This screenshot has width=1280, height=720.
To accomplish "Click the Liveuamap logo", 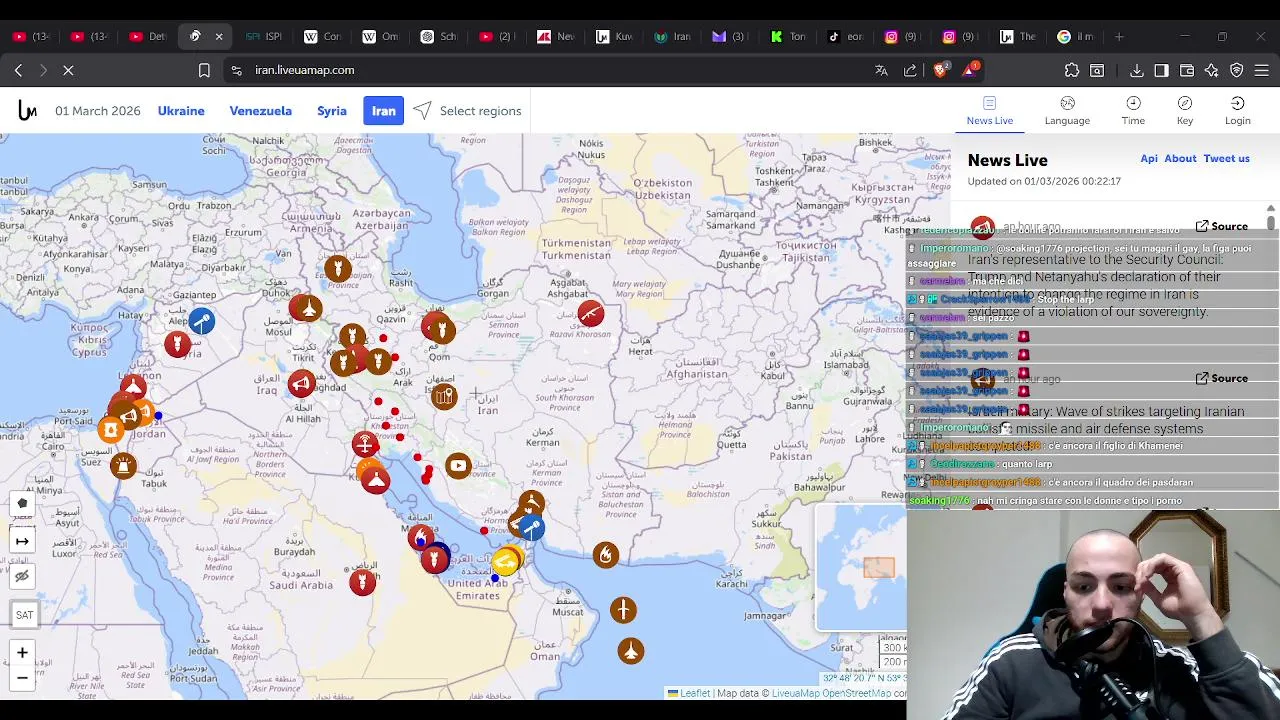I will click(27, 111).
